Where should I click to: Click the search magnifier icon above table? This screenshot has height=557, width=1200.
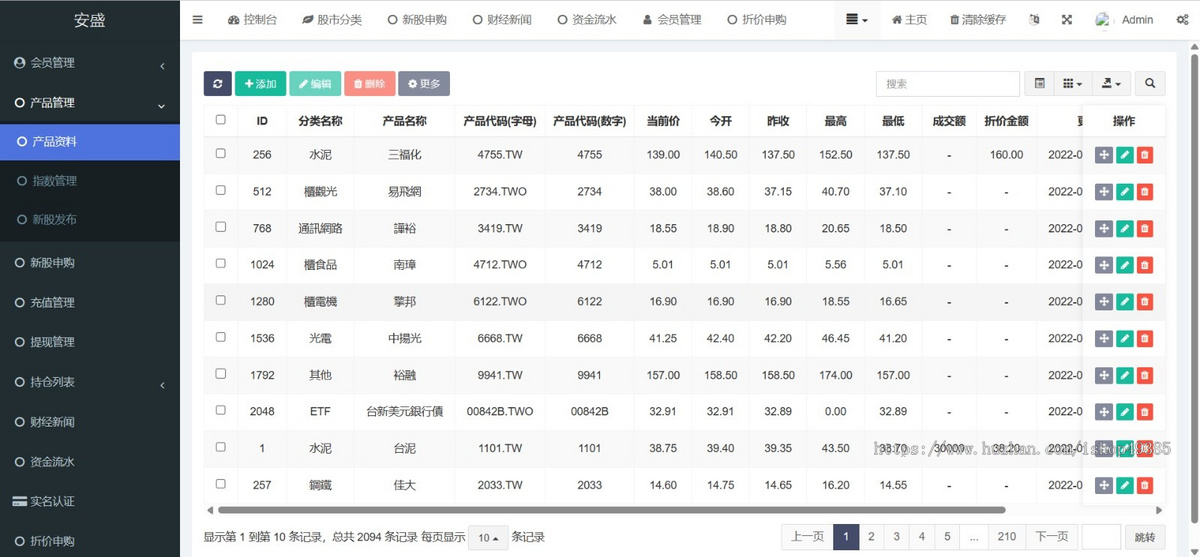(x=1150, y=84)
